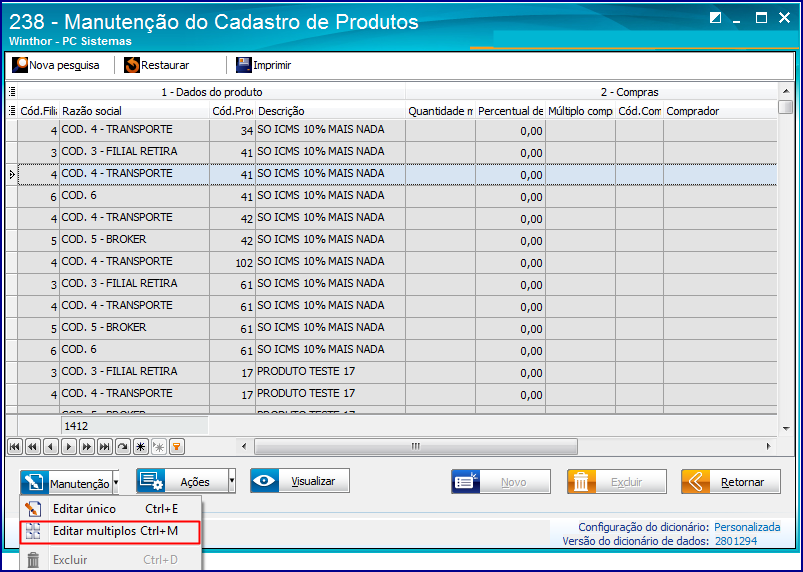Click the curved-arrow refresh navigator icon
The height and width of the screenshot is (572, 803).
pyautogui.click(x=122, y=447)
